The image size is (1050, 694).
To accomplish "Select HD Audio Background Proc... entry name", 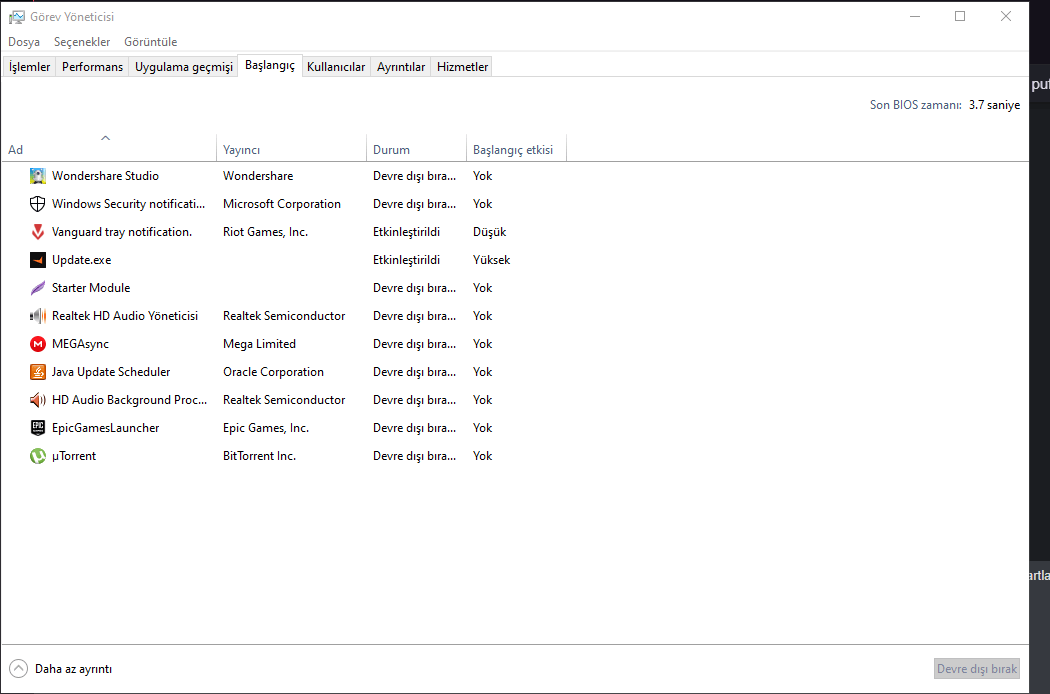I will [x=130, y=400].
